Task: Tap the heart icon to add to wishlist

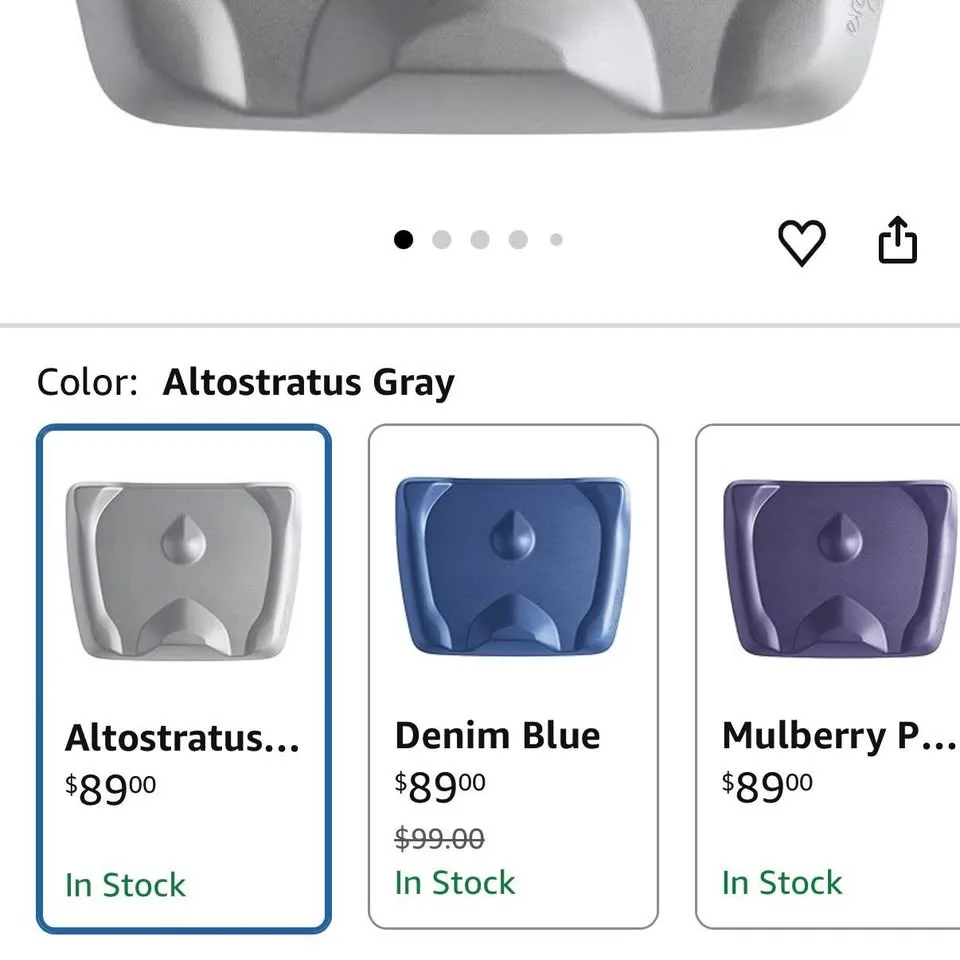Action: coord(802,243)
